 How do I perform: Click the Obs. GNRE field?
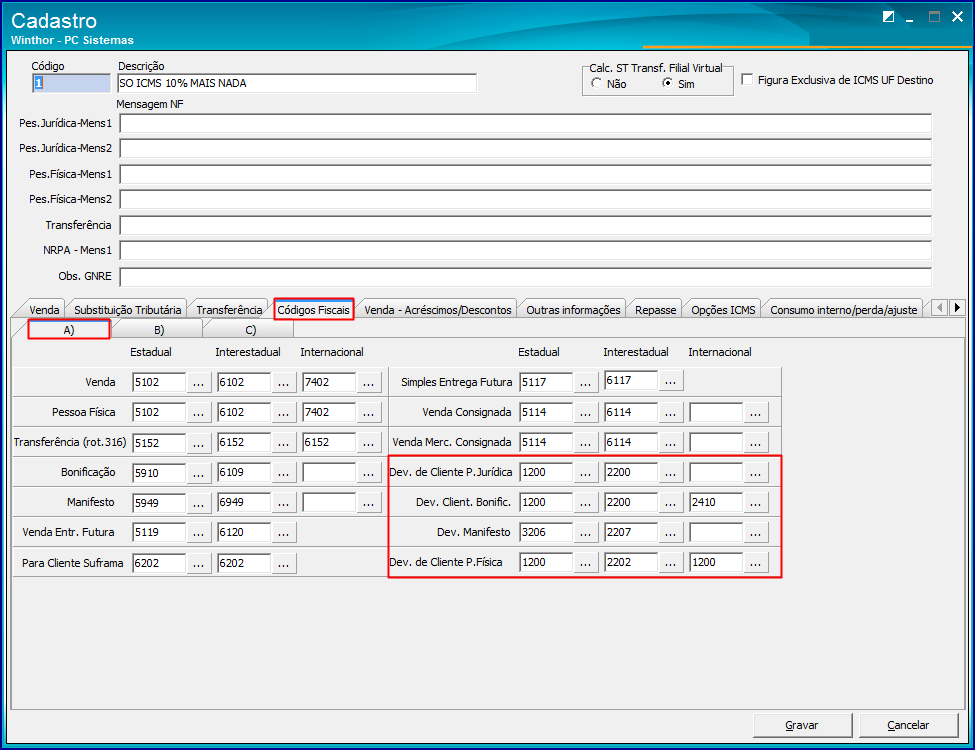525,277
